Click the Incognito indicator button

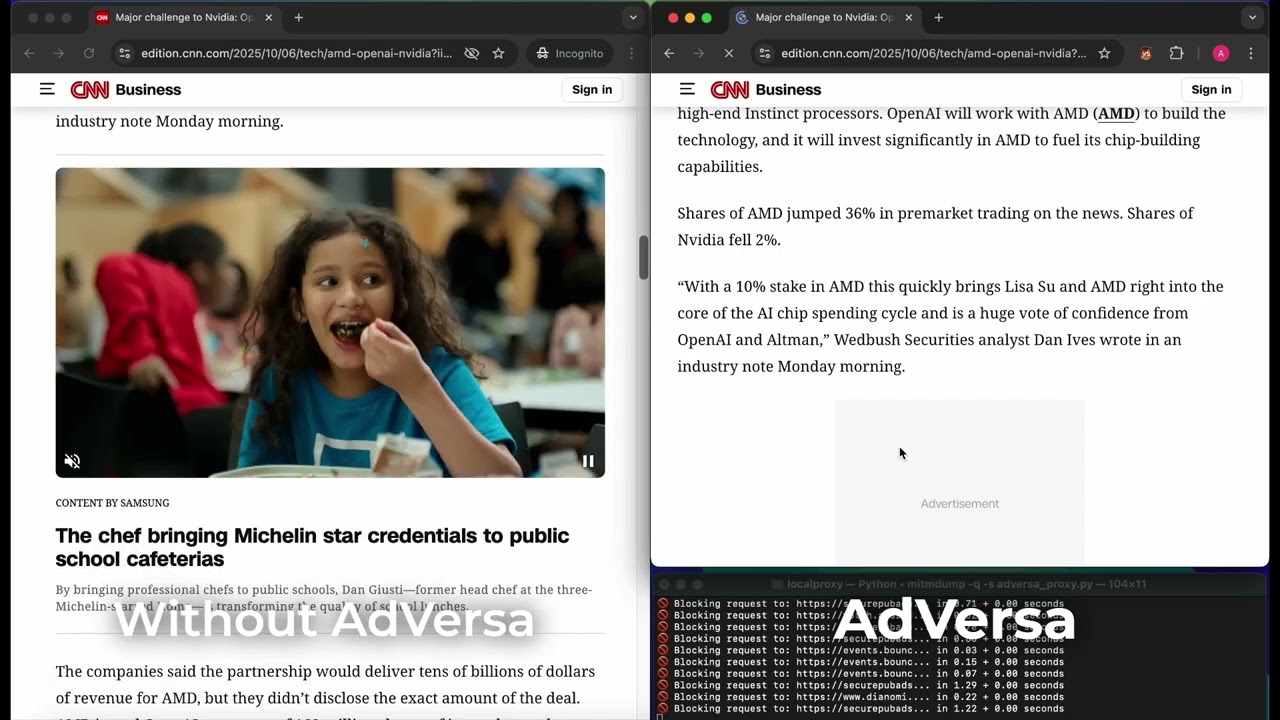point(570,53)
